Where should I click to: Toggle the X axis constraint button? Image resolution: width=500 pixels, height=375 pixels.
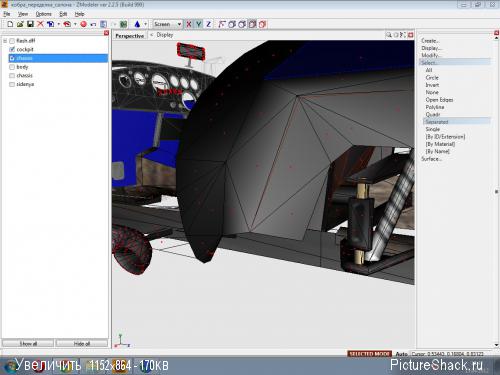pos(189,24)
